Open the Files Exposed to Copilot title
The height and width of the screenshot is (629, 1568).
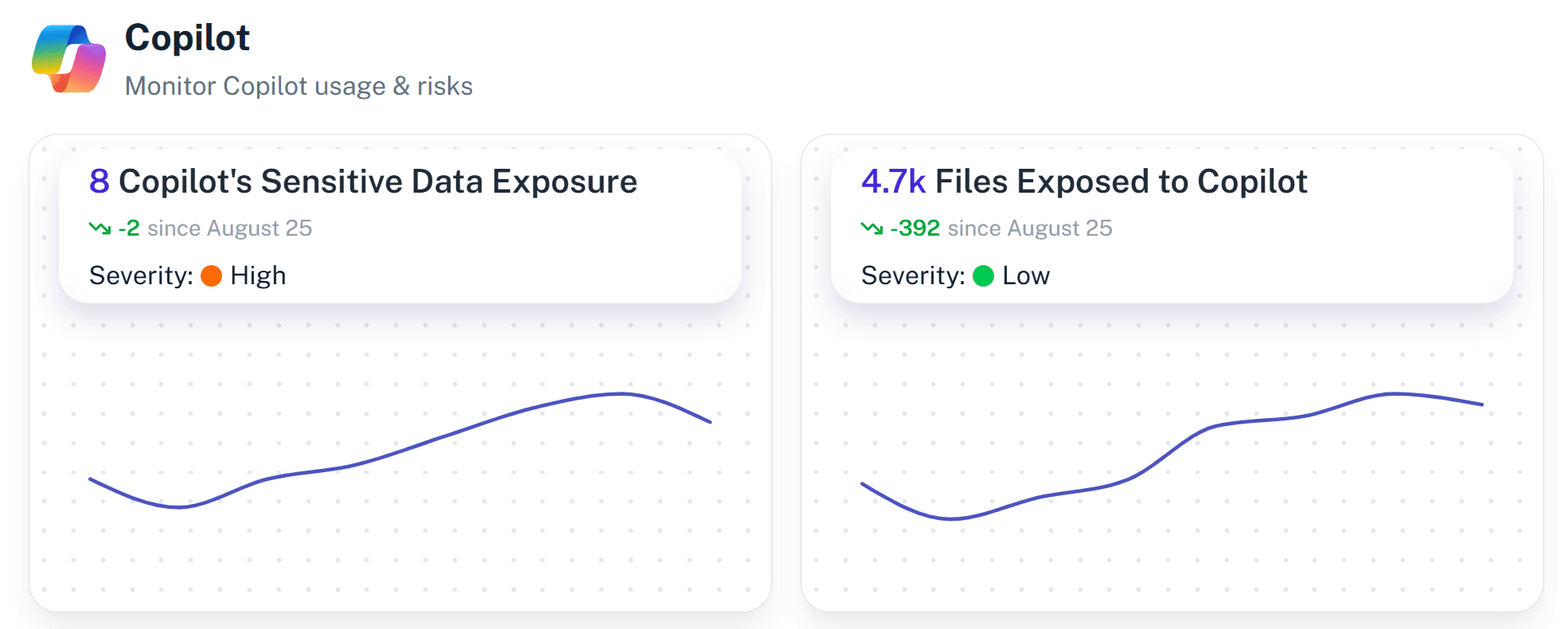click(1121, 182)
